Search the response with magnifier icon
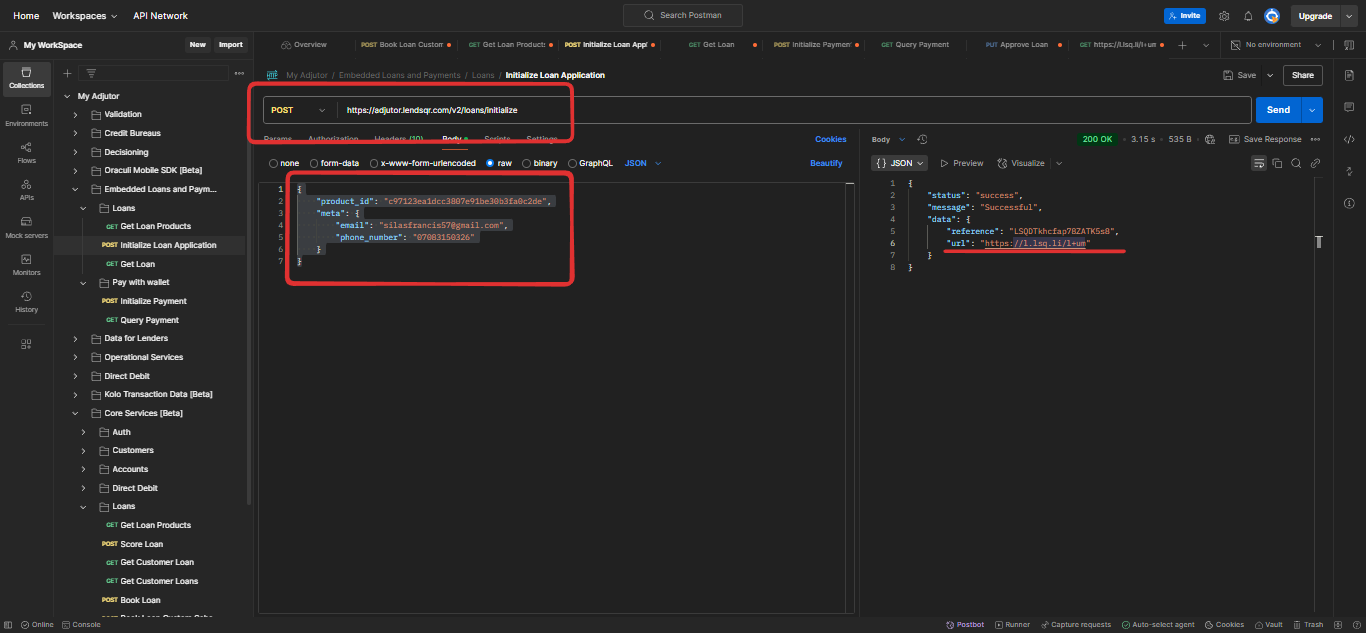The image size is (1366, 633). (1296, 163)
